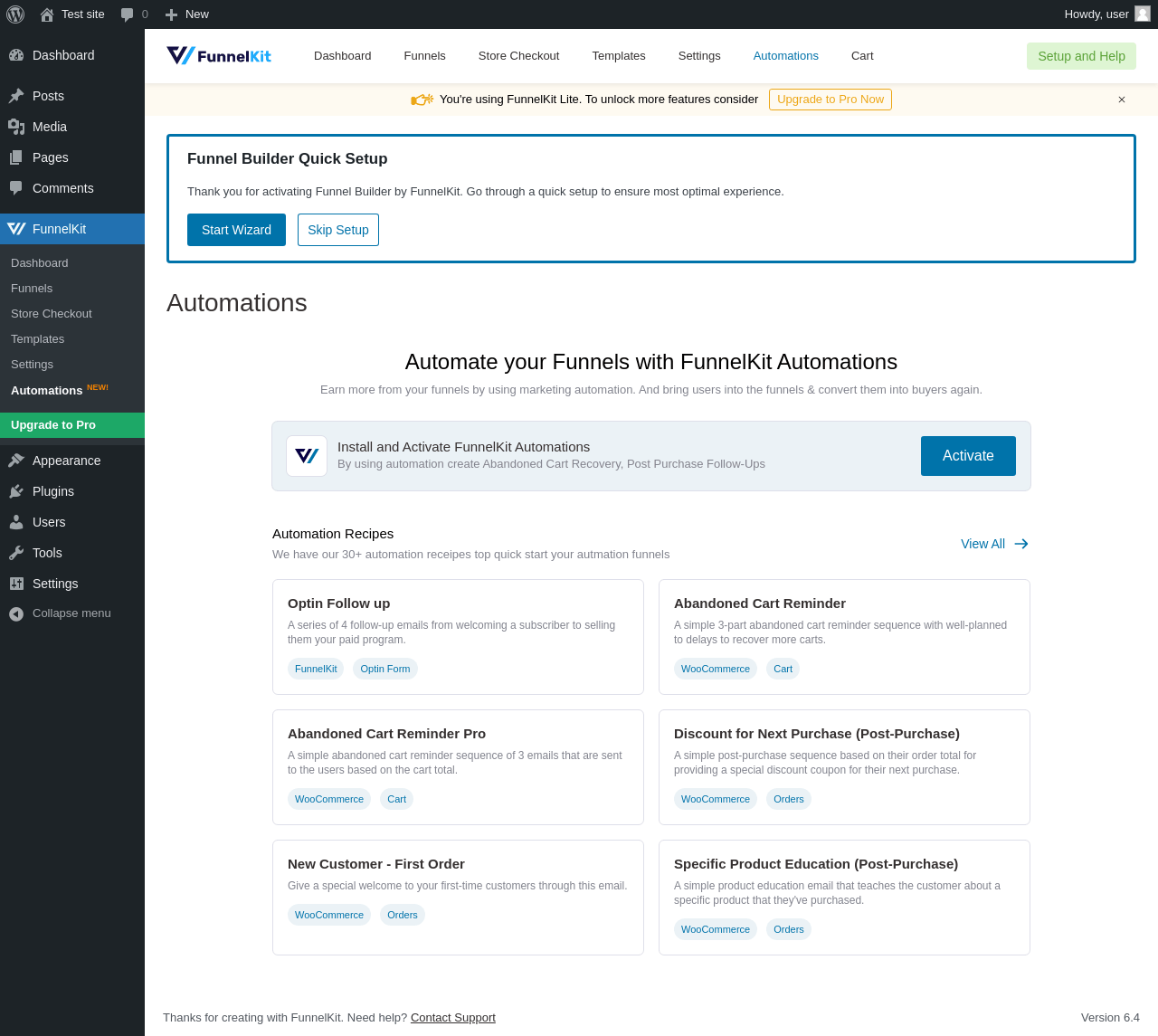
Task: Click the plus icon beside New
Action: [171, 14]
